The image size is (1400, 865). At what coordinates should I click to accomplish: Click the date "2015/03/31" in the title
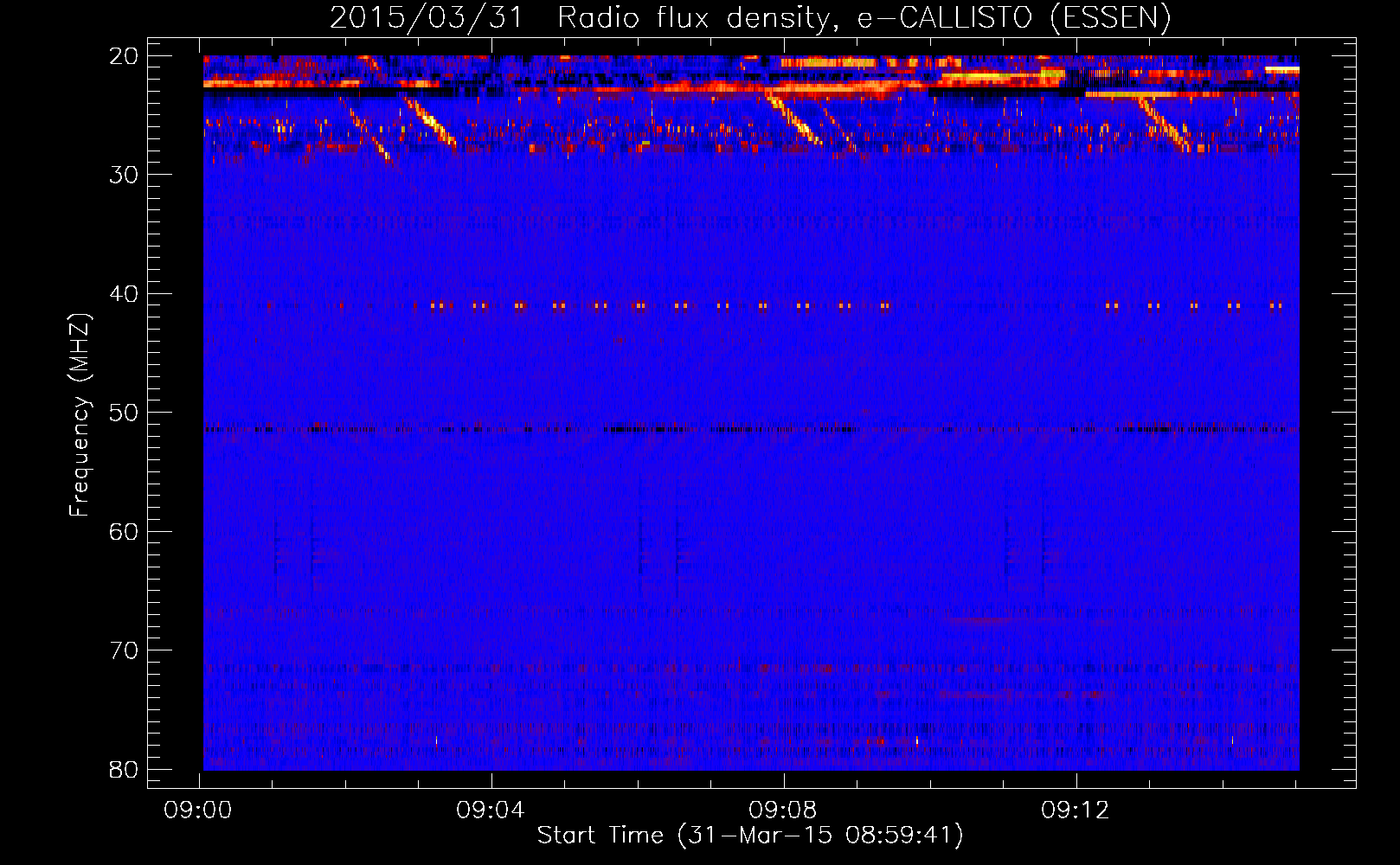point(427,17)
